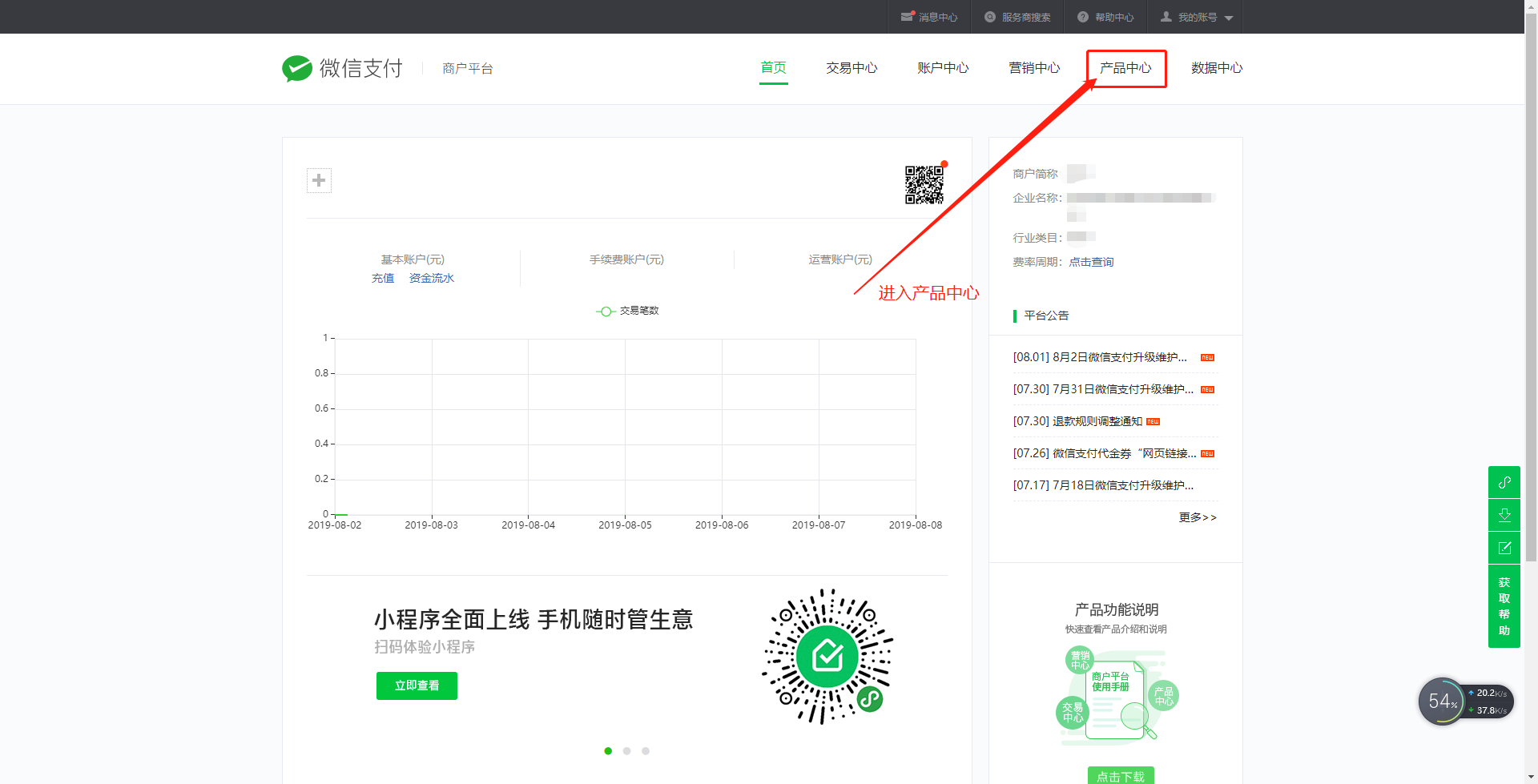
Task: Open the QR code icon
Action: [924, 185]
